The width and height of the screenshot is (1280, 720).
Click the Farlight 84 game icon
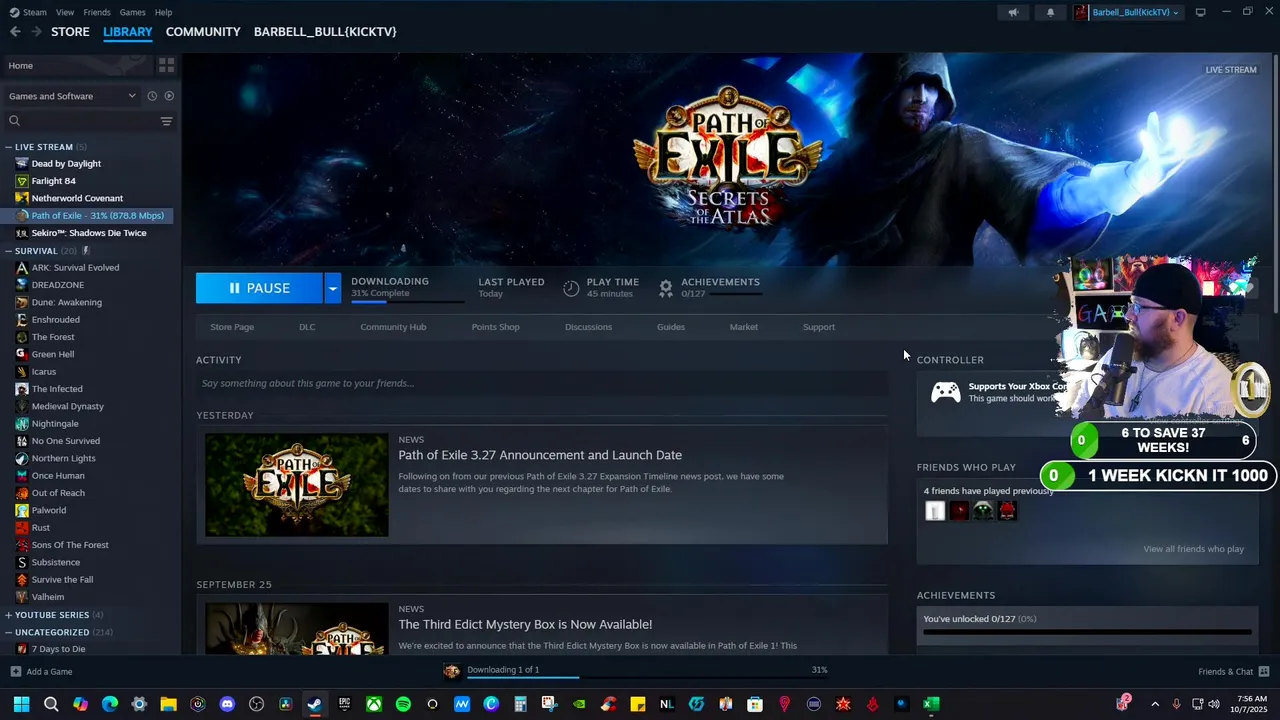point(22,181)
